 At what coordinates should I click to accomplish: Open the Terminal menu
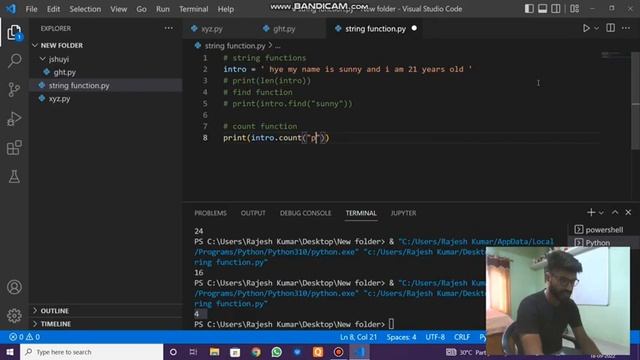pos(193,9)
